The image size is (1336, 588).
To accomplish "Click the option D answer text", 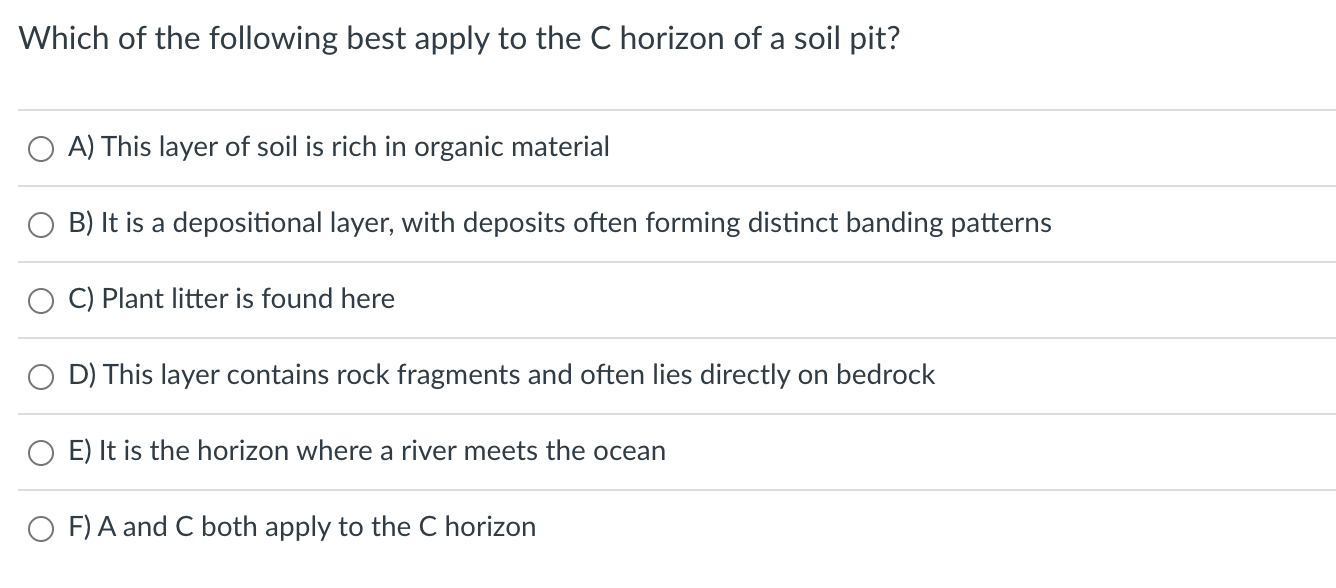I will coord(501,375).
